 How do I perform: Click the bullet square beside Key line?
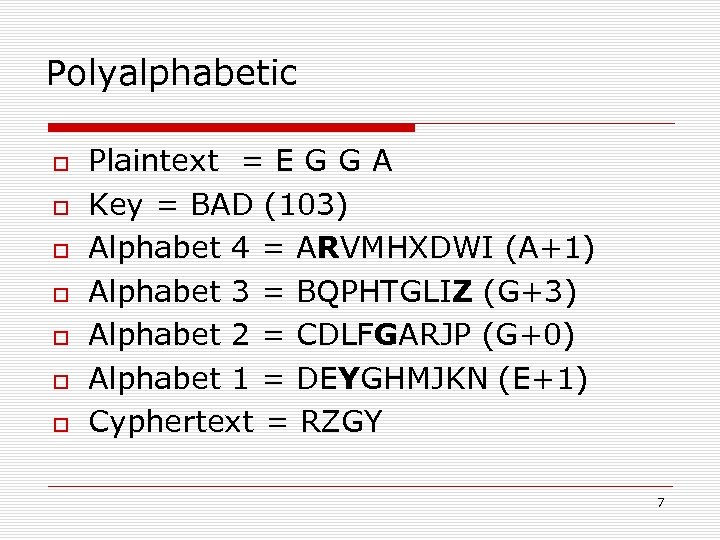[61, 208]
